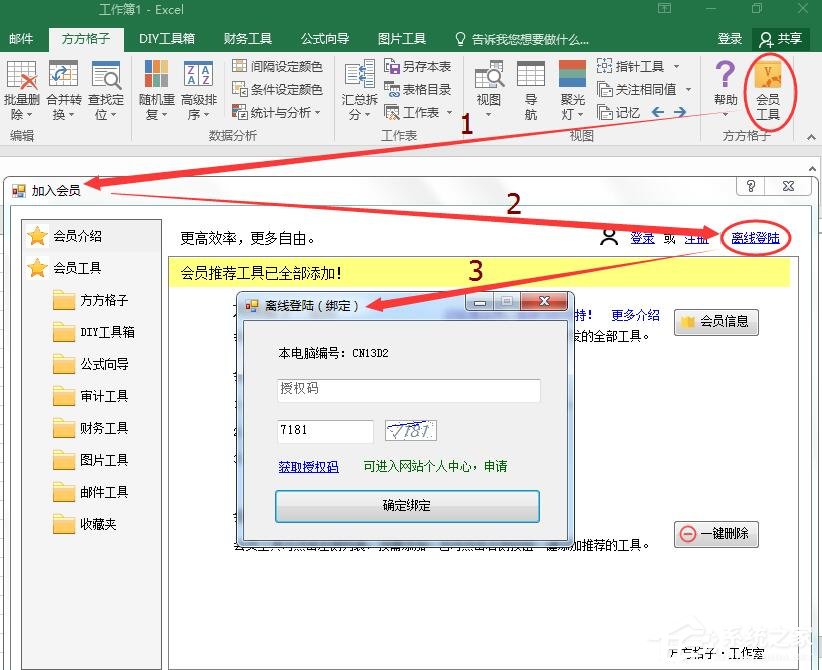
Task: Click the 聚光灯 icon
Action: 572,73
